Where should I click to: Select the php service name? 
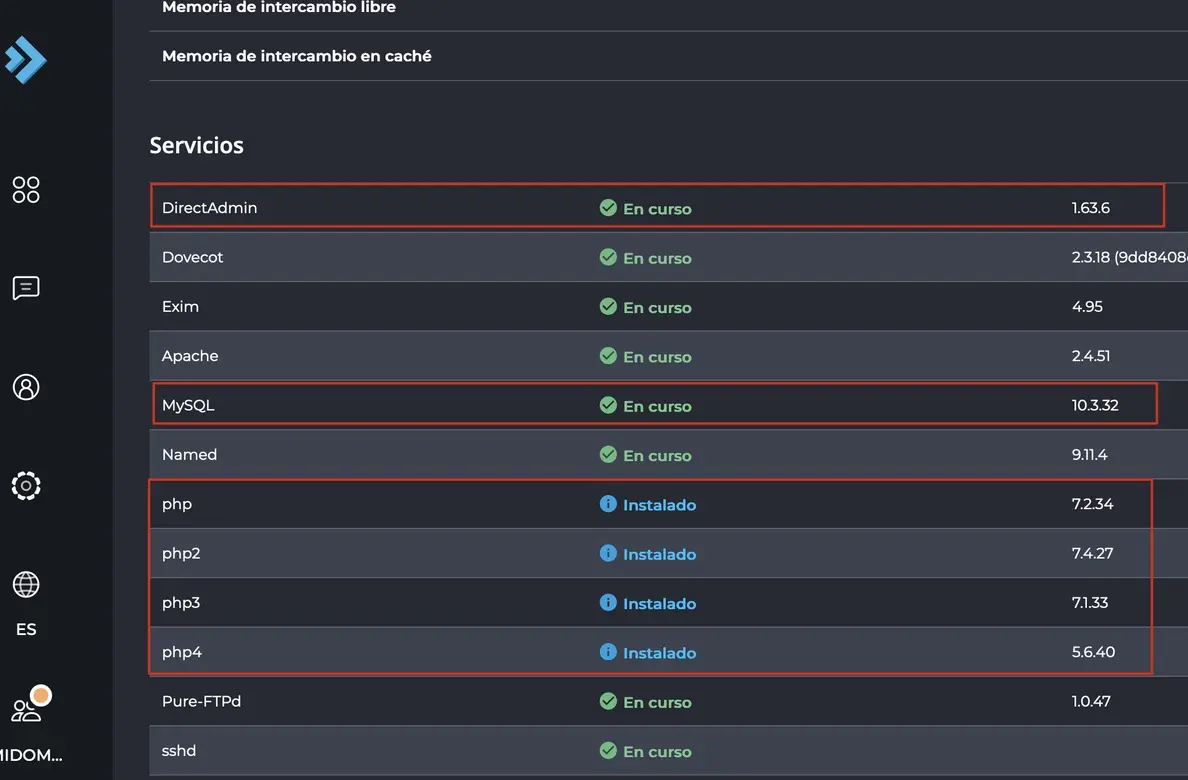point(177,505)
